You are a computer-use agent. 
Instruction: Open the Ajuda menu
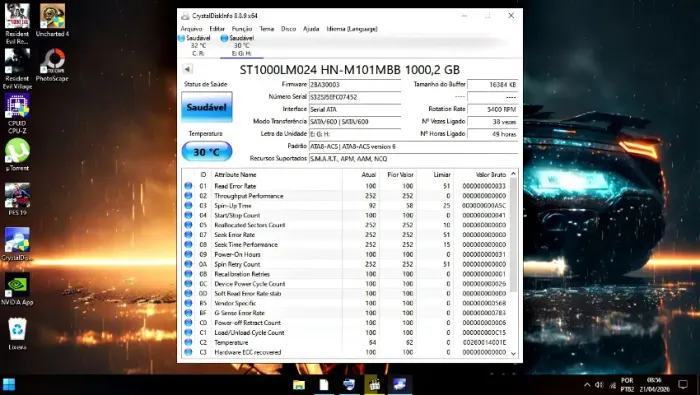tap(311, 29)
